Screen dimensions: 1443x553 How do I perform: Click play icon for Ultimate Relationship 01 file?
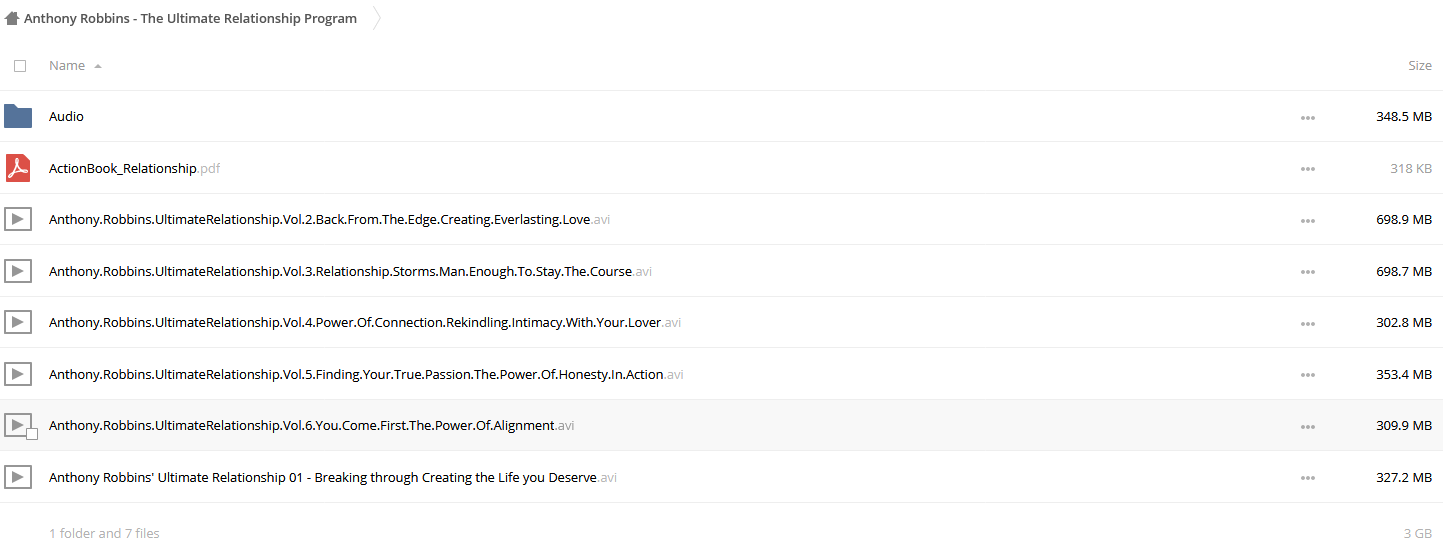coord(18,477)
